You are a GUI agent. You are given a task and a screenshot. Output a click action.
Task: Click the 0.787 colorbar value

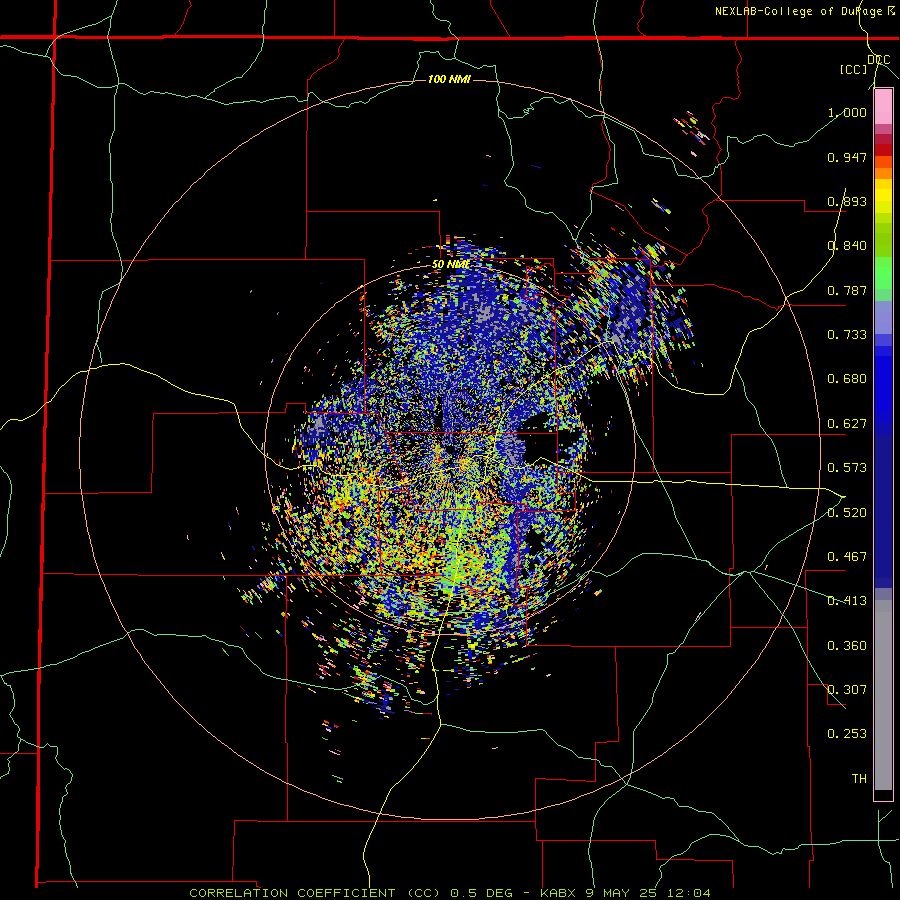[847, 290]
